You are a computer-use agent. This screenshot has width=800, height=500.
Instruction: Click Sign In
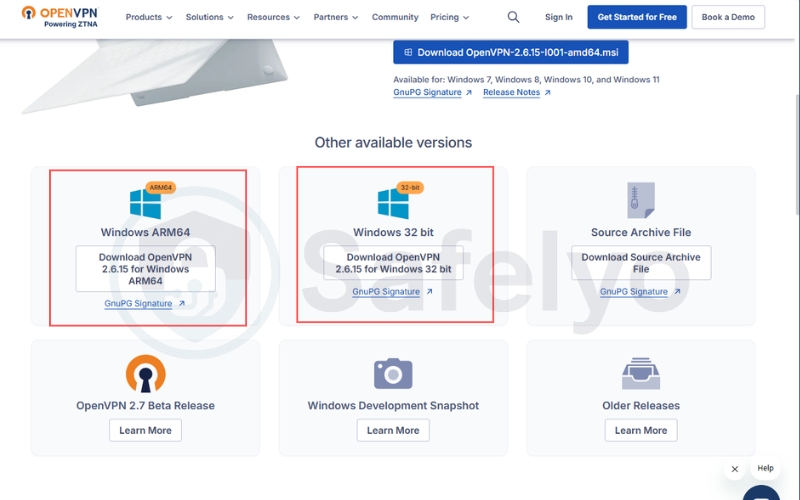pyautogui.click(x=559, y=17)
